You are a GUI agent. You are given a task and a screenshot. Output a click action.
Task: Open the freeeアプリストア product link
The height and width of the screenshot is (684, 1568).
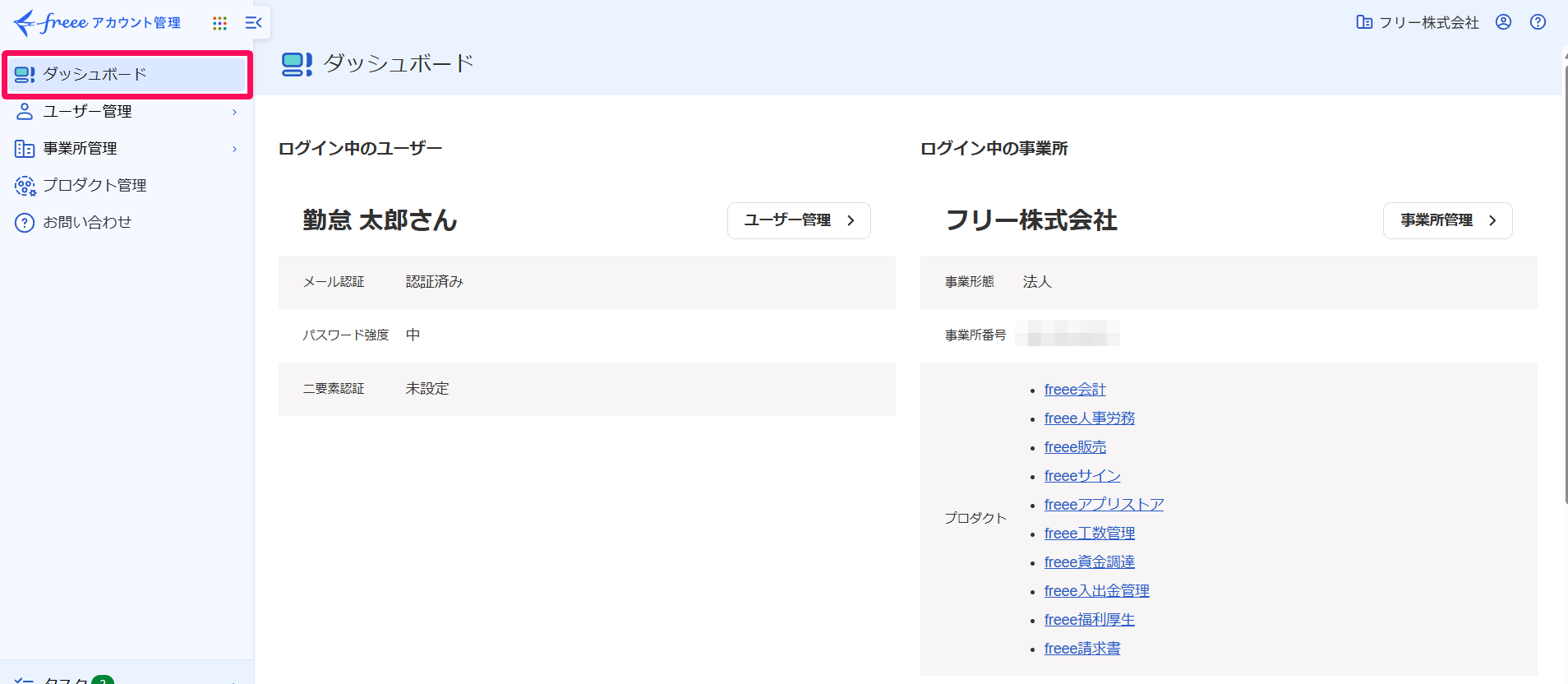coord(1104,505)
